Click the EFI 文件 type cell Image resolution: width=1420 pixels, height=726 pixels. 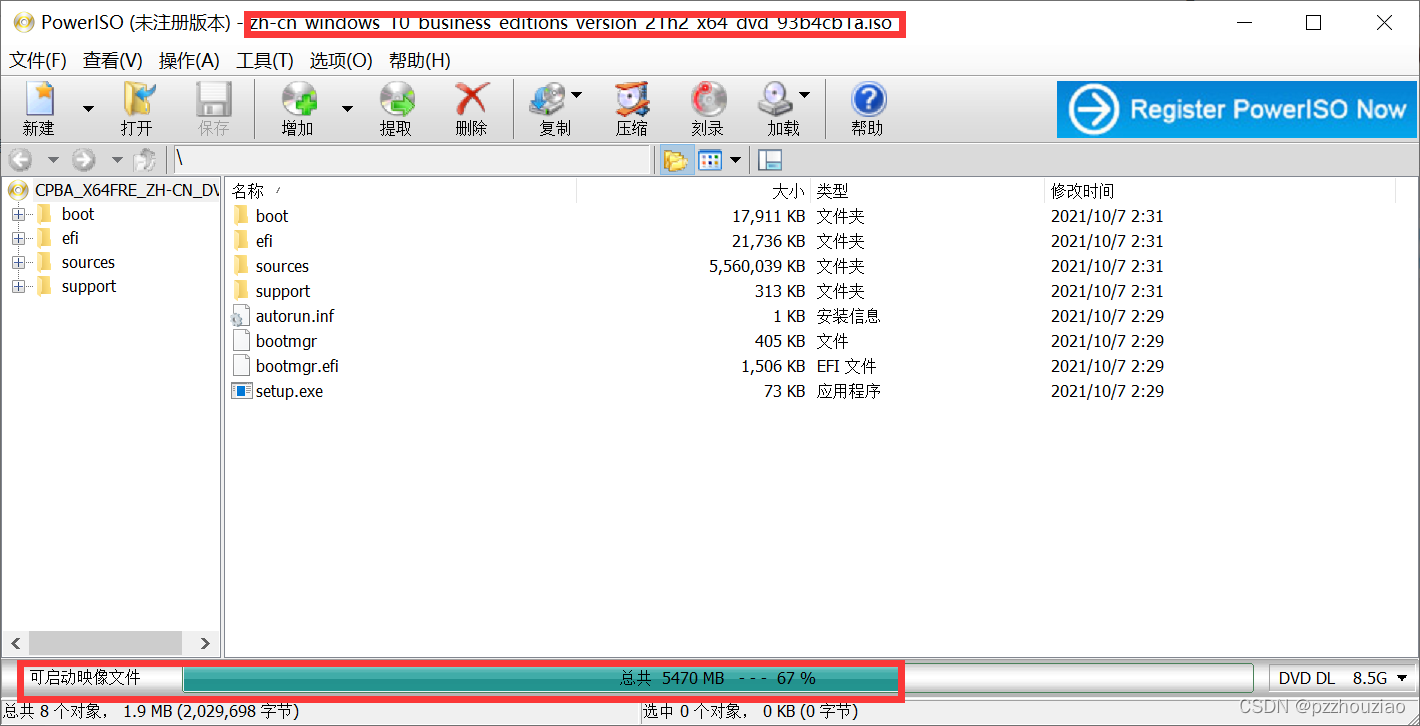847,366
